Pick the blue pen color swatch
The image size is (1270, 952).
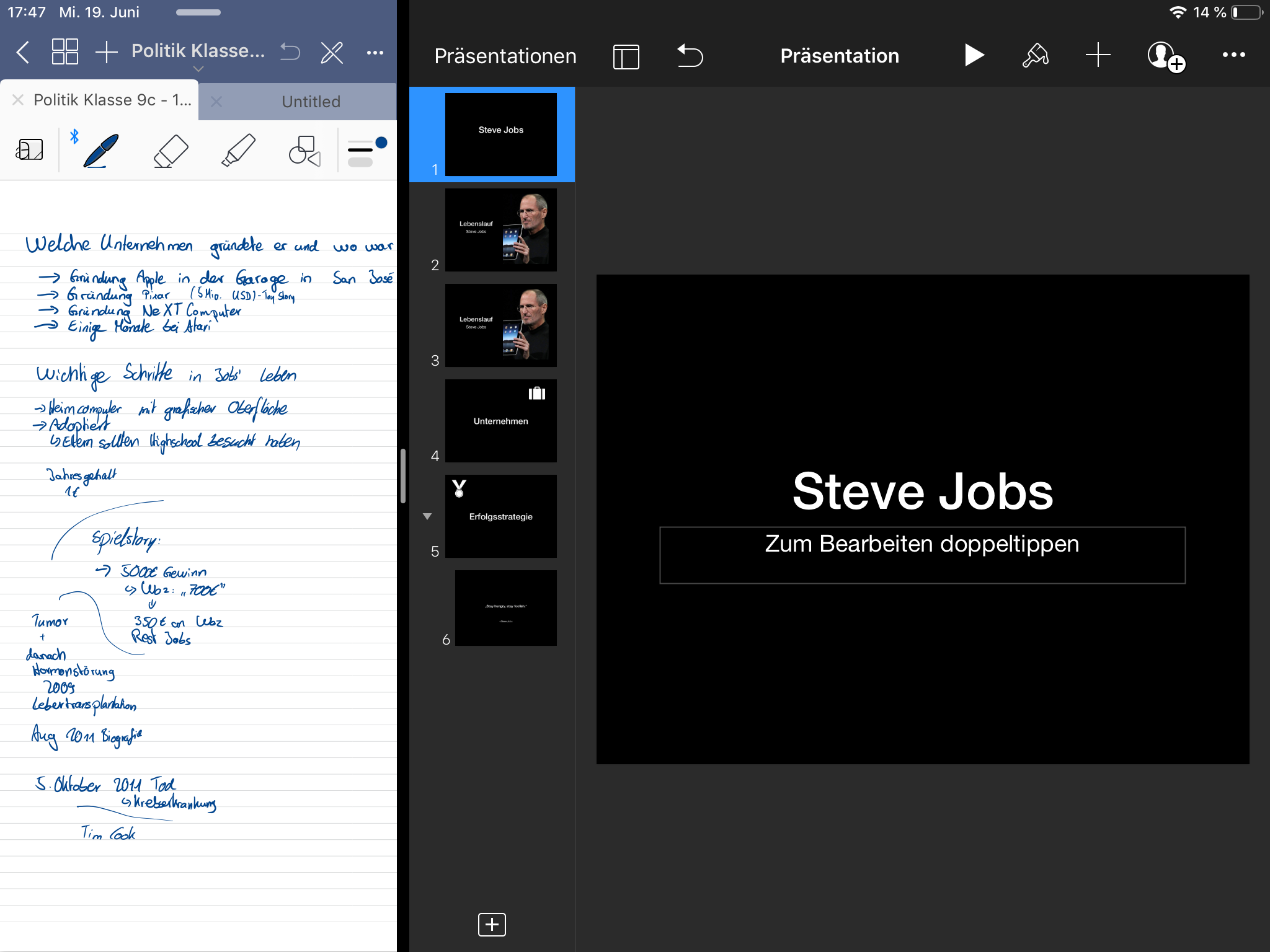click(x=381, y=143)
